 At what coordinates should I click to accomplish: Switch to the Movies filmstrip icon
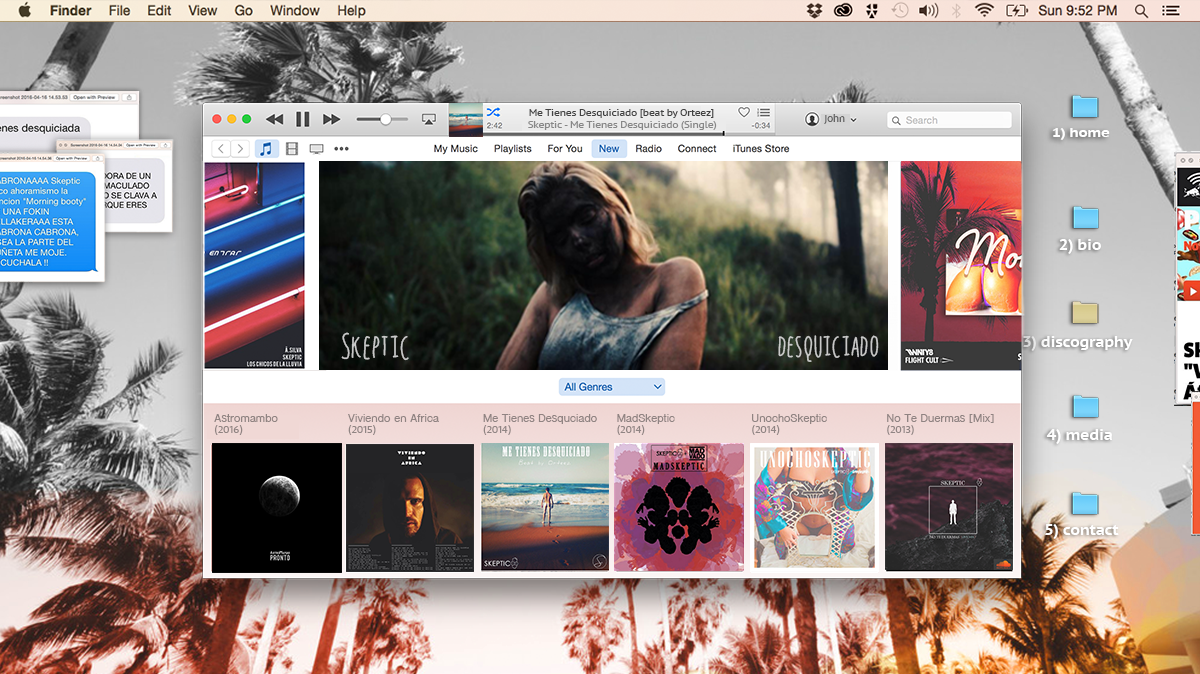point(292,149)
